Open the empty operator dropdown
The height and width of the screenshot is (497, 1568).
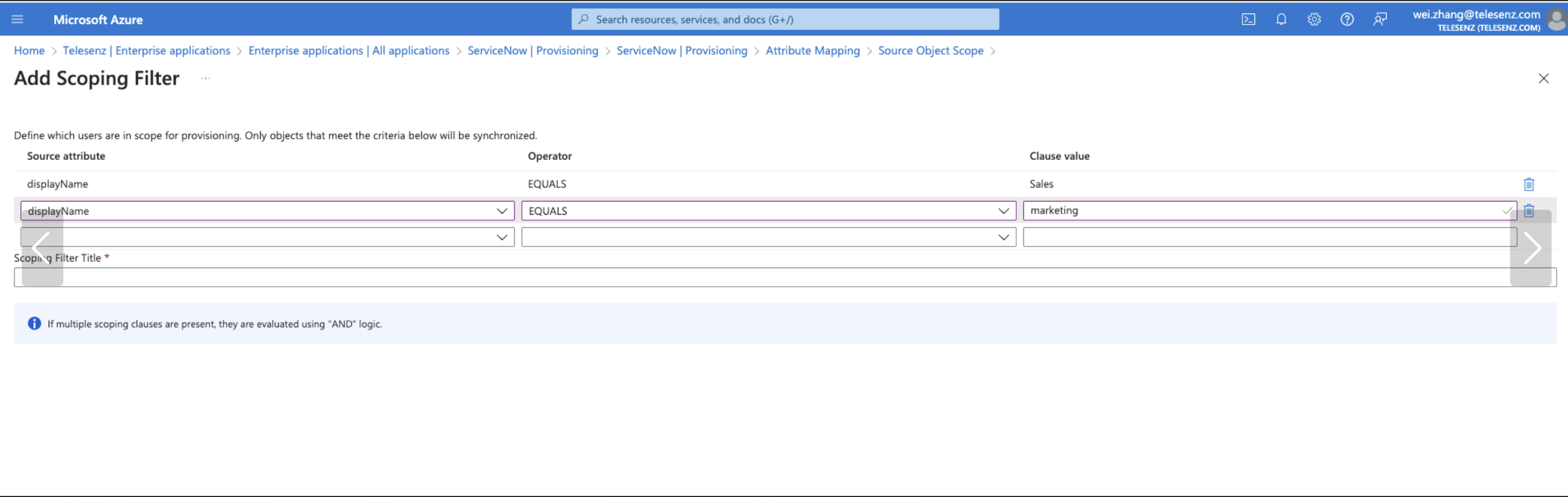(768, 237)
